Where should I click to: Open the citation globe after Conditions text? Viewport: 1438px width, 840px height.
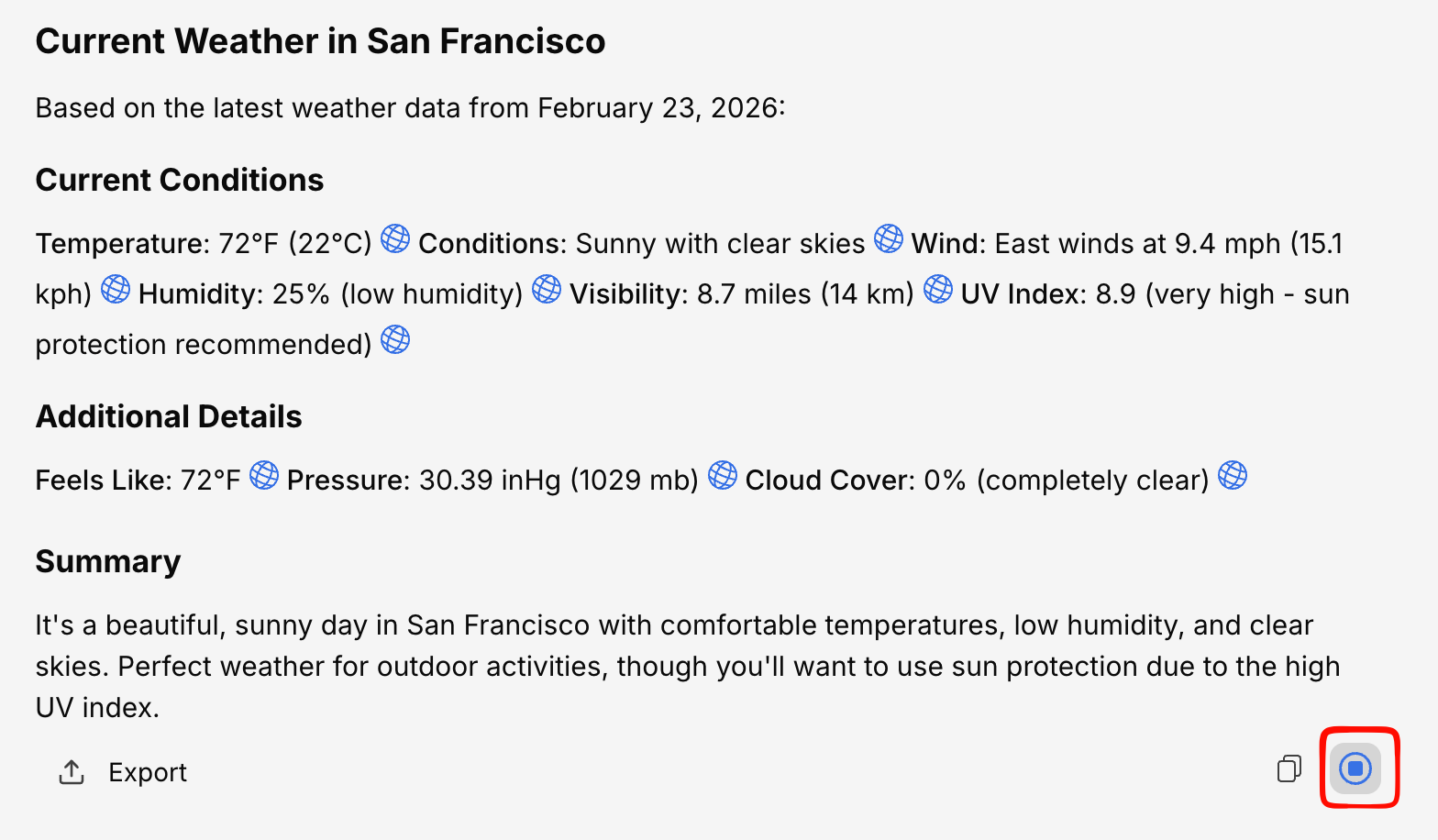(x=888, y=238)
